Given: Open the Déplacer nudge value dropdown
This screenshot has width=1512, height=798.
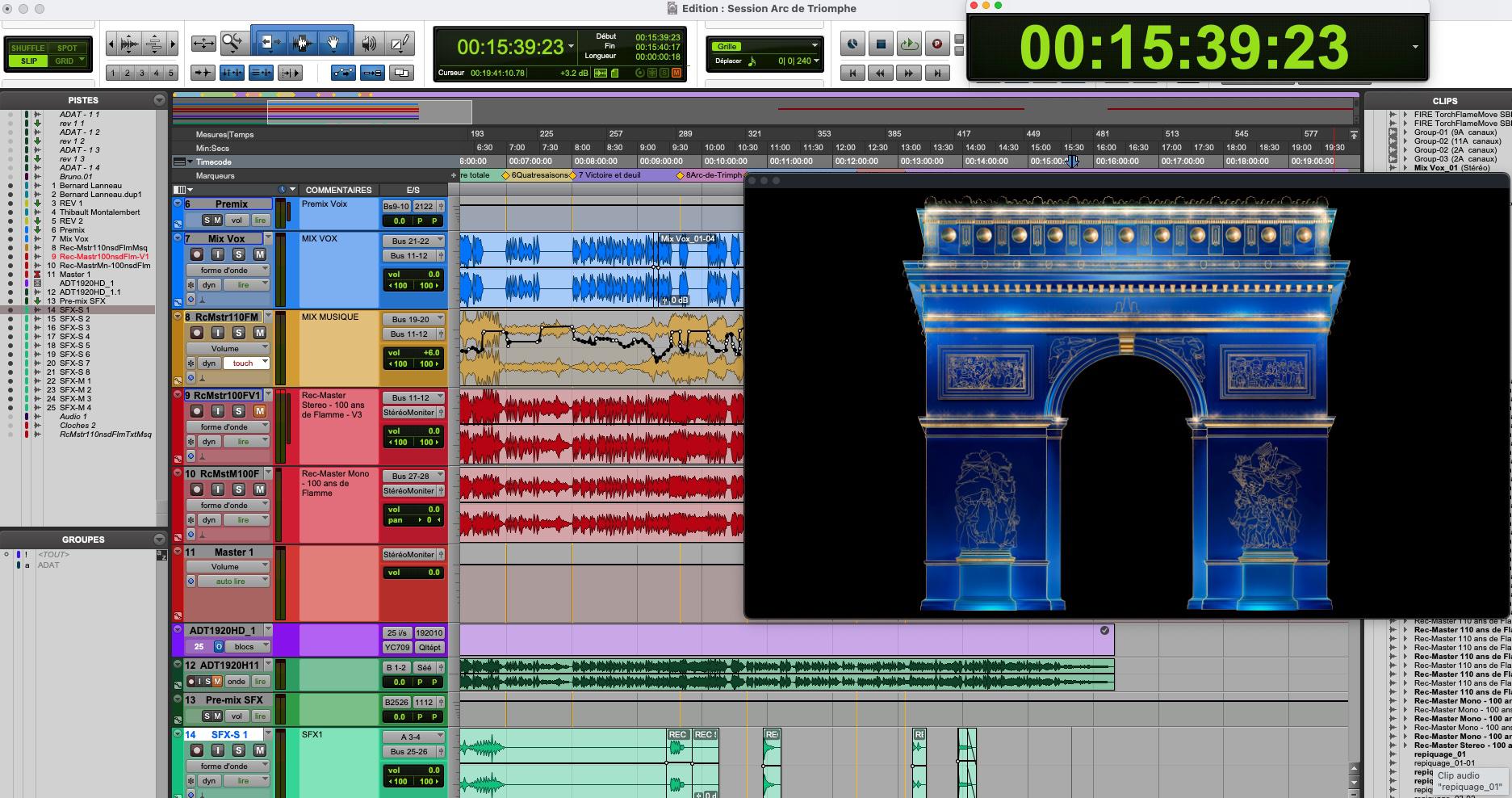Looking at the screenshot, I should (x=816, y=61).
